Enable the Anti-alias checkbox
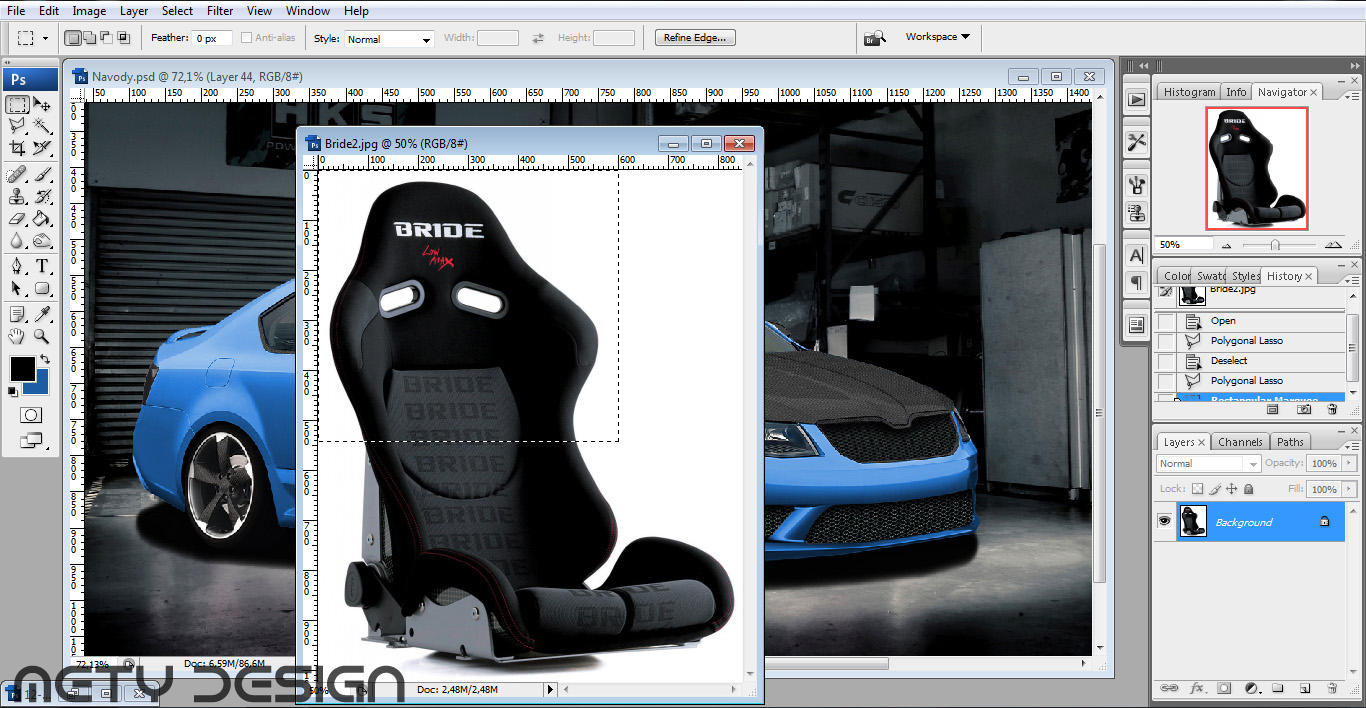This screenshot has height=708, width=1366. pos(246,38)
